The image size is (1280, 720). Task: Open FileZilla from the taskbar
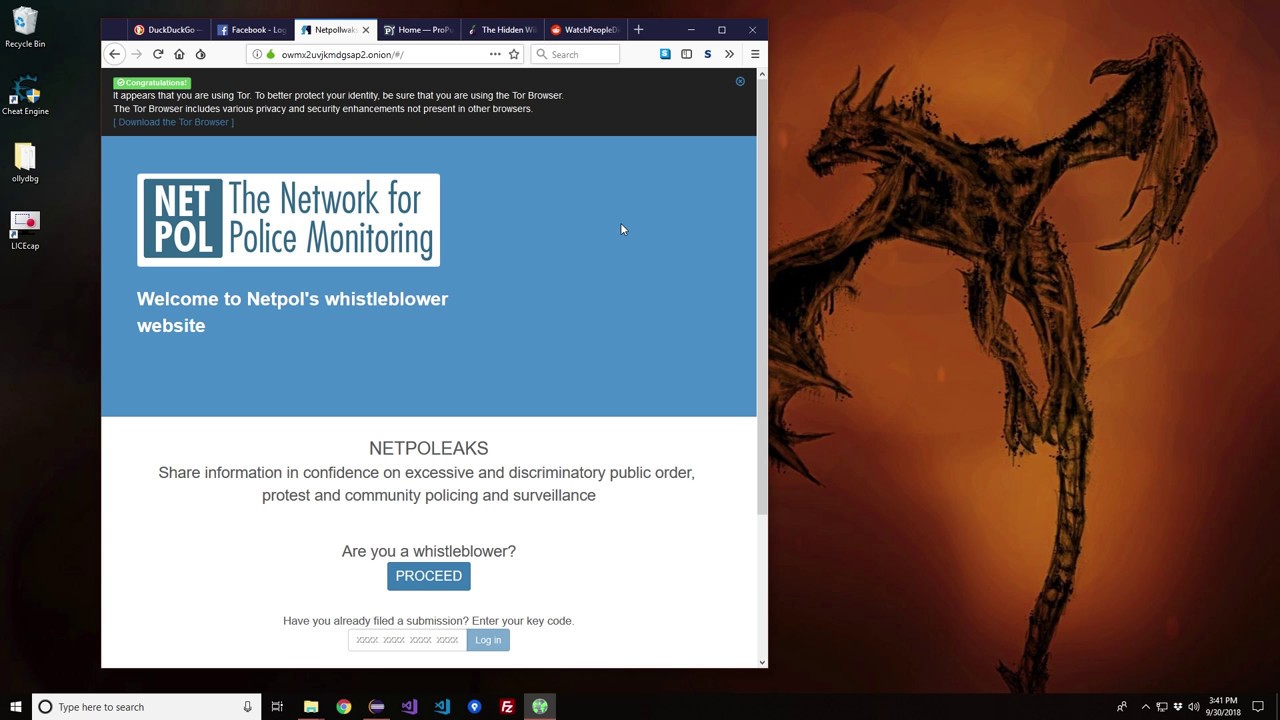(507, 707)
